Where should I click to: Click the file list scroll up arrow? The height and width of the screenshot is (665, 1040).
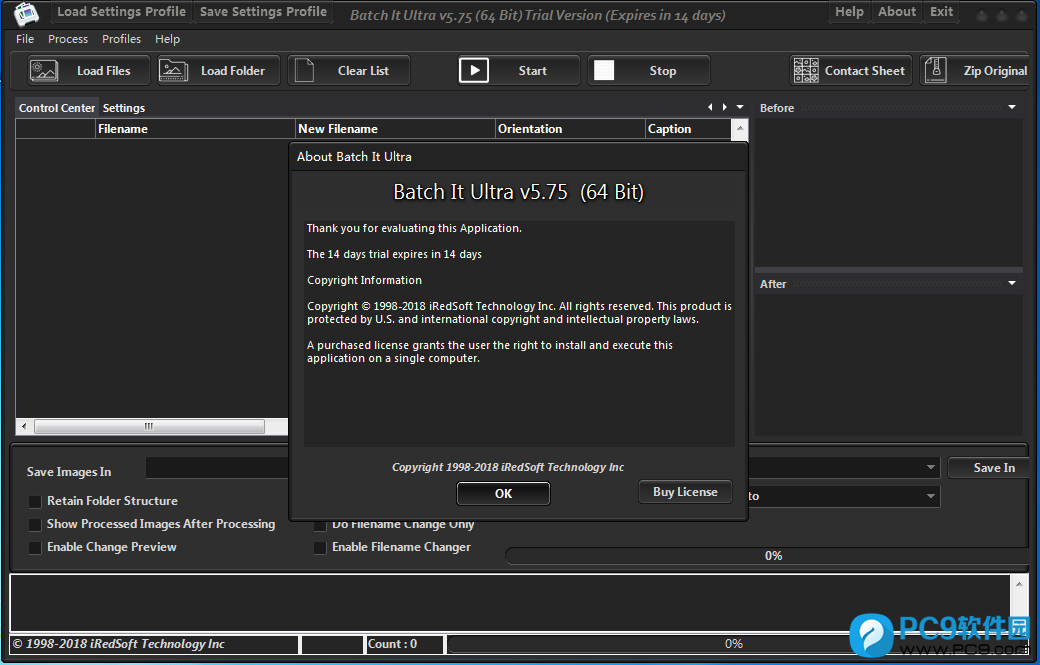pos(740,129)
